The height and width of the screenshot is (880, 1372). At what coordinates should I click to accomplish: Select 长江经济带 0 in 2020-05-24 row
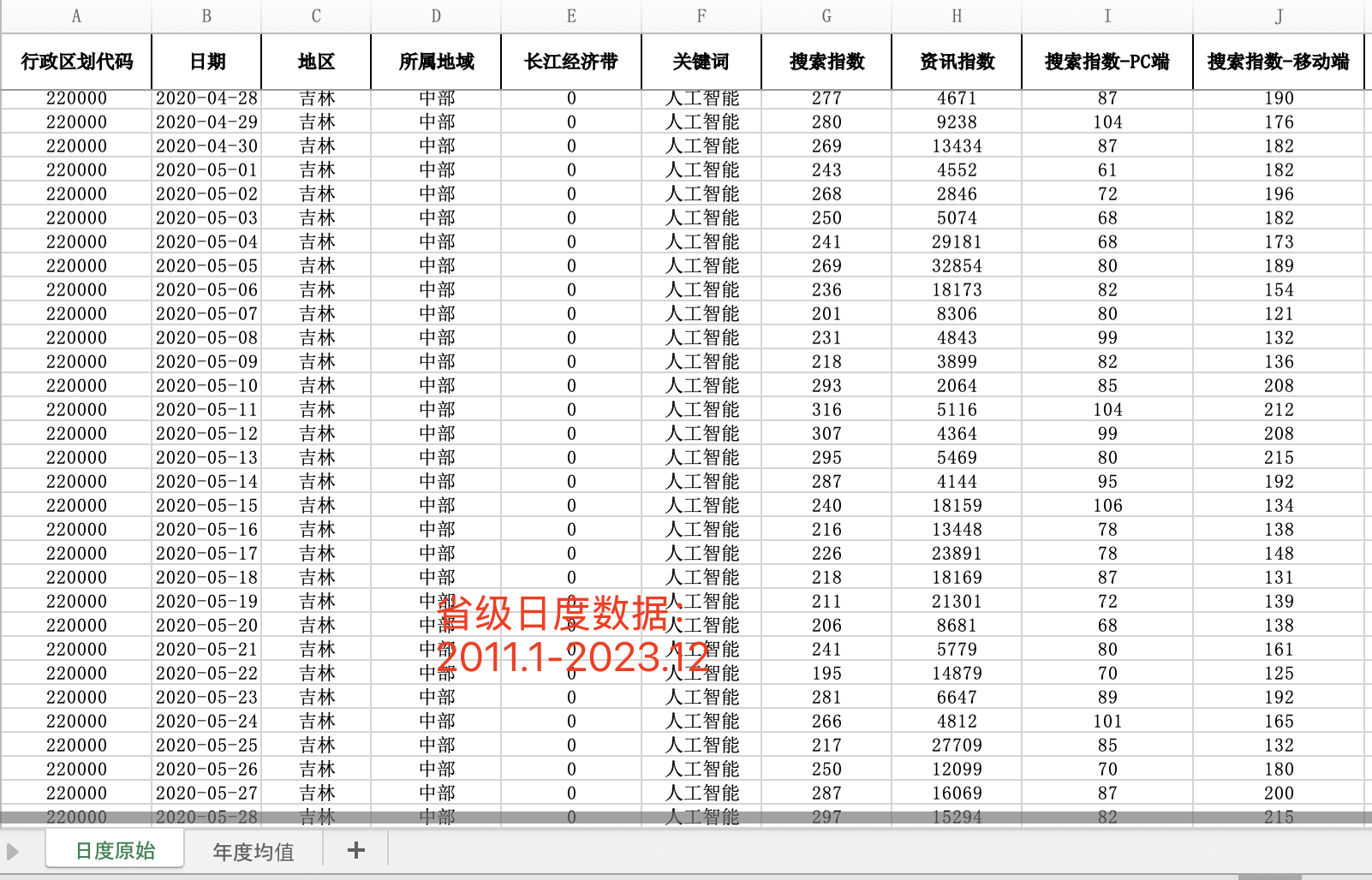pos(571,721)
